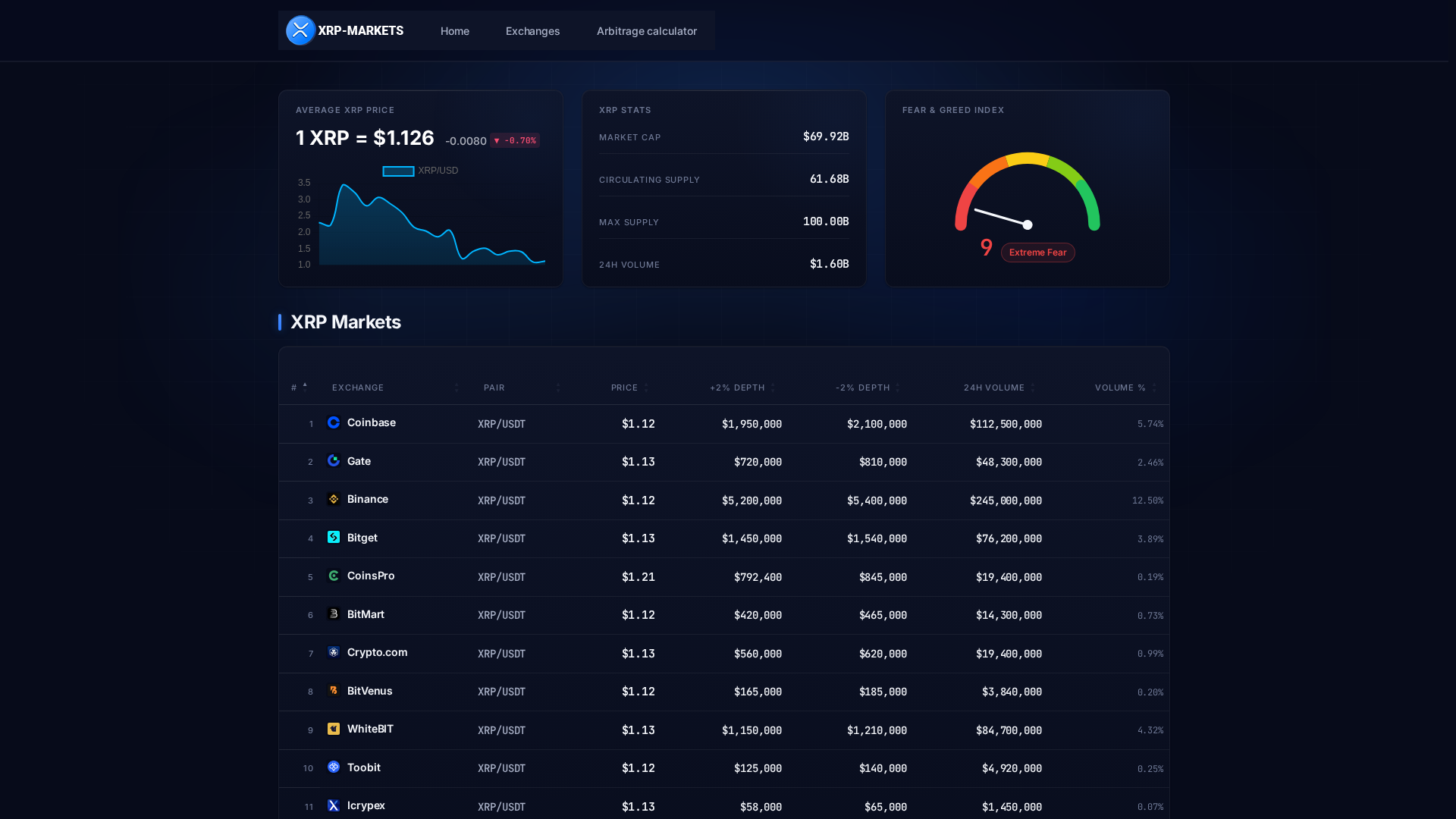Open the Binance exchange link
Screen dimensions: 1456x819
coord(368,499)
